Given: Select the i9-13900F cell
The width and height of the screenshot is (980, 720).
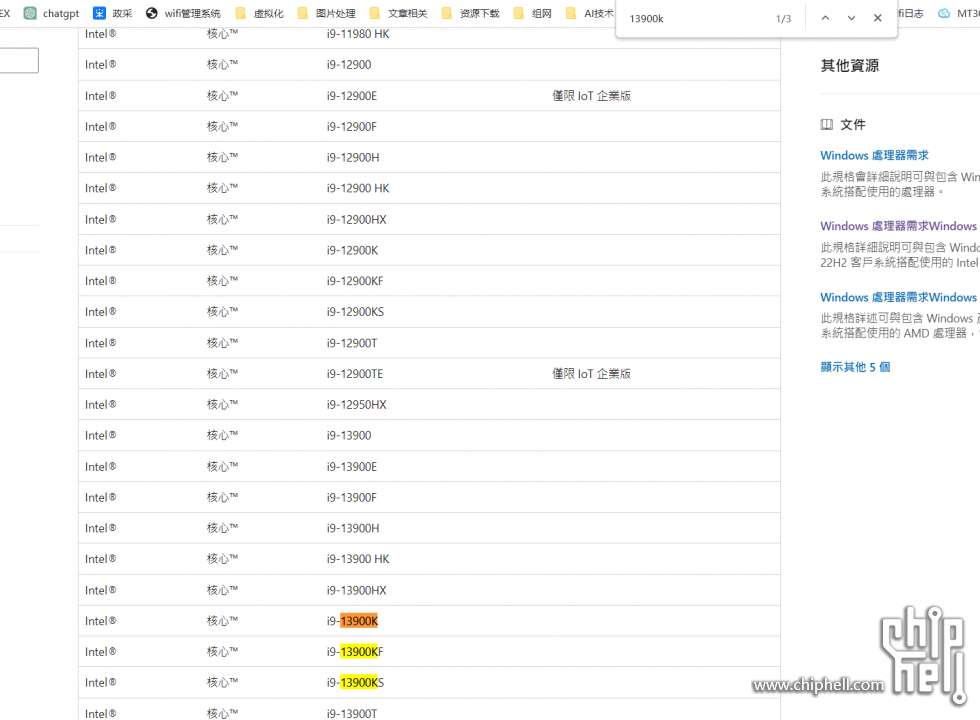Looking at the screenshot, I should (351, 498).
